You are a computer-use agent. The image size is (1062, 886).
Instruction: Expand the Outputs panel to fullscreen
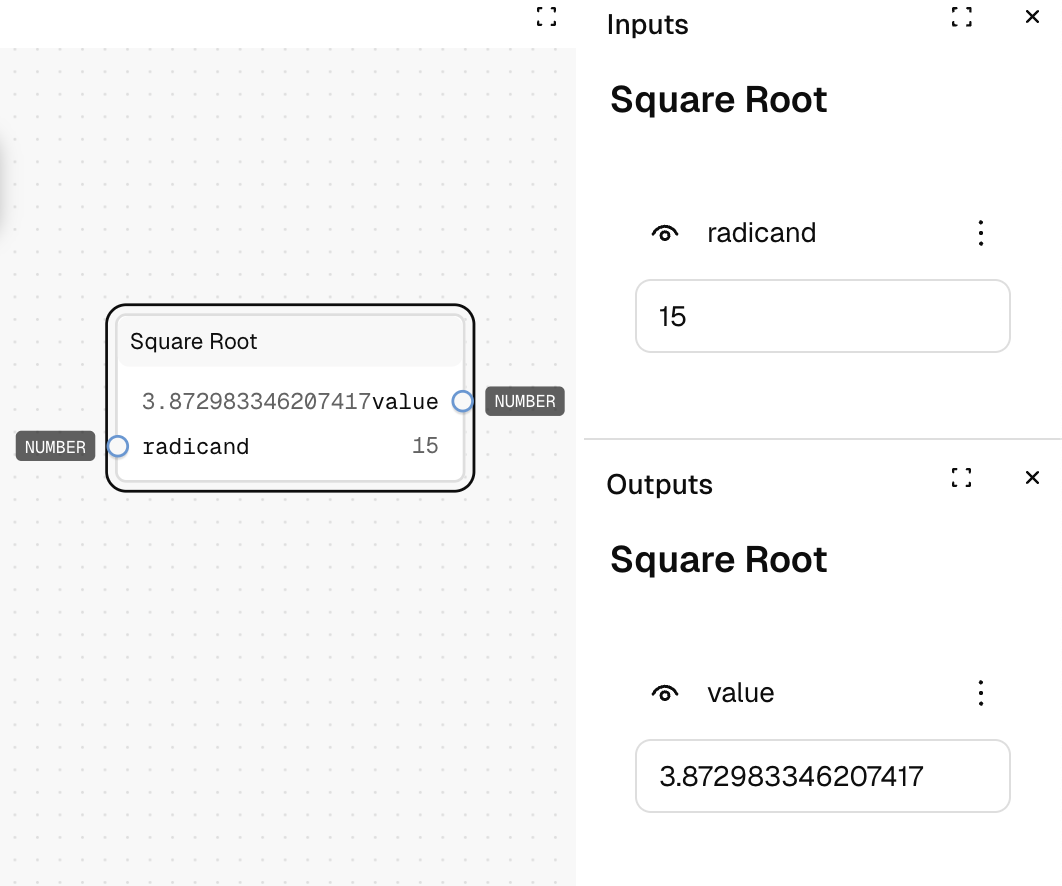pos(962,478)
